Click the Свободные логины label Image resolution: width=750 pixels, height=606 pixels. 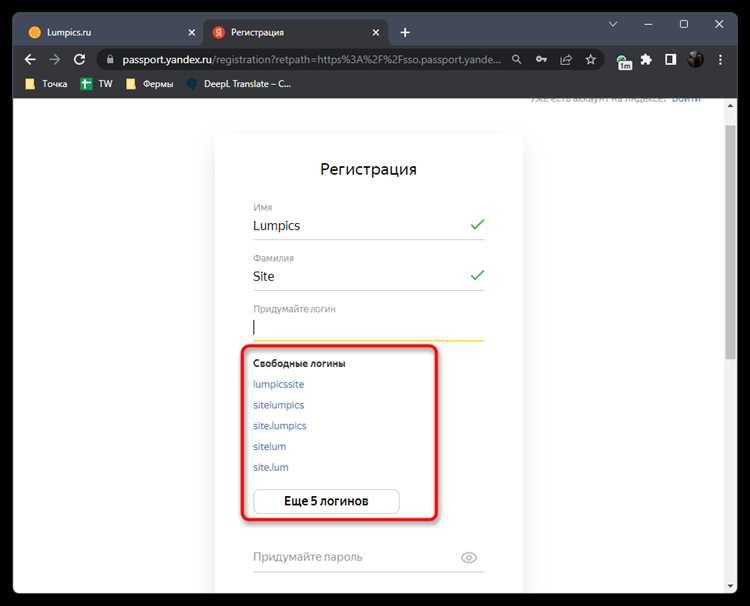pos(299,364)
